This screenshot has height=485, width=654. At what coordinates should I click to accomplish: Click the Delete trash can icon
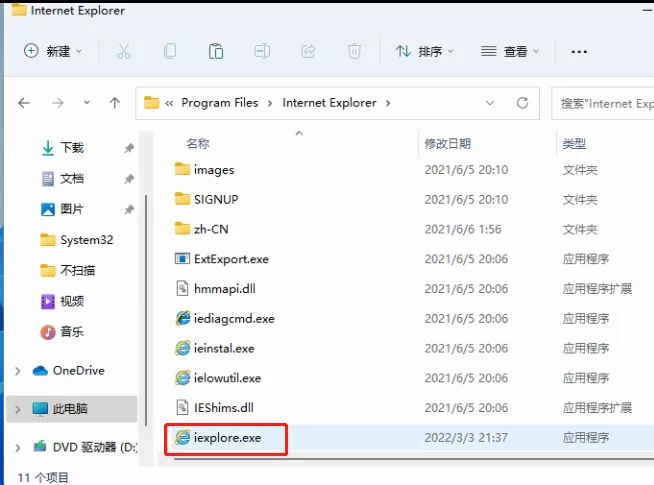(x=354, y=51)
